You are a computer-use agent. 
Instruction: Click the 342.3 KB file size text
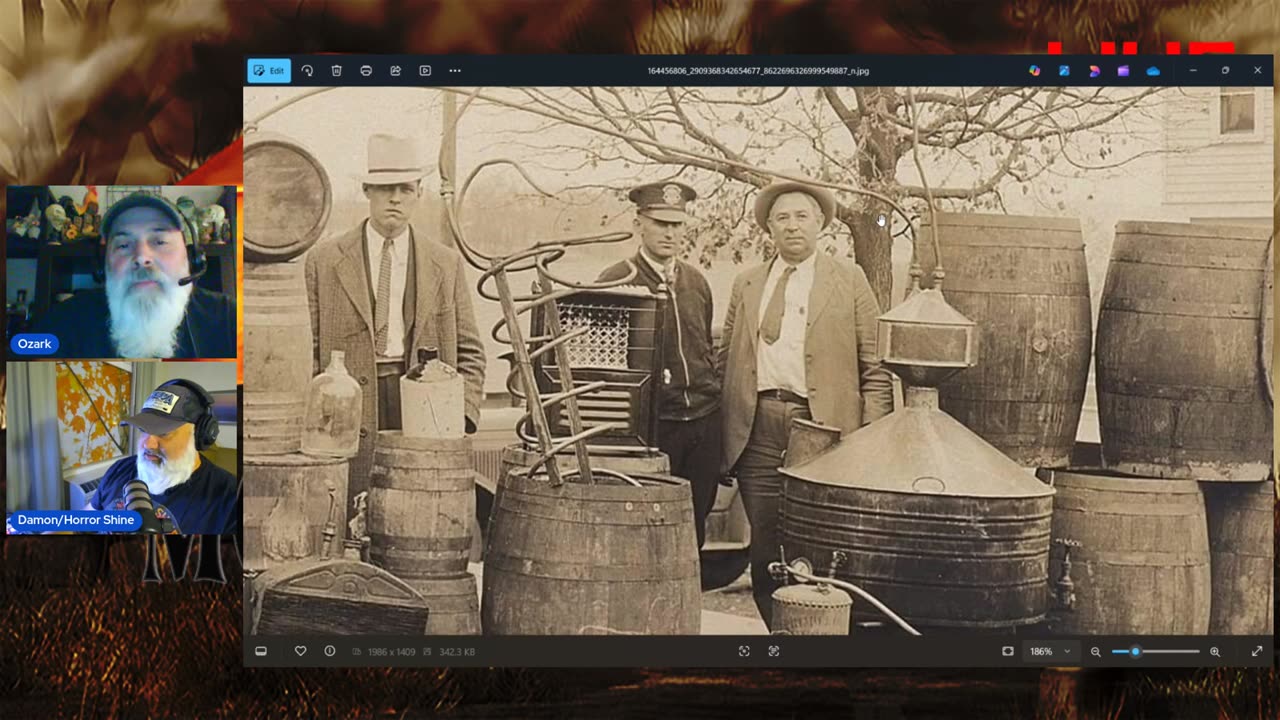pyautogui.click(x=457, y=652)
